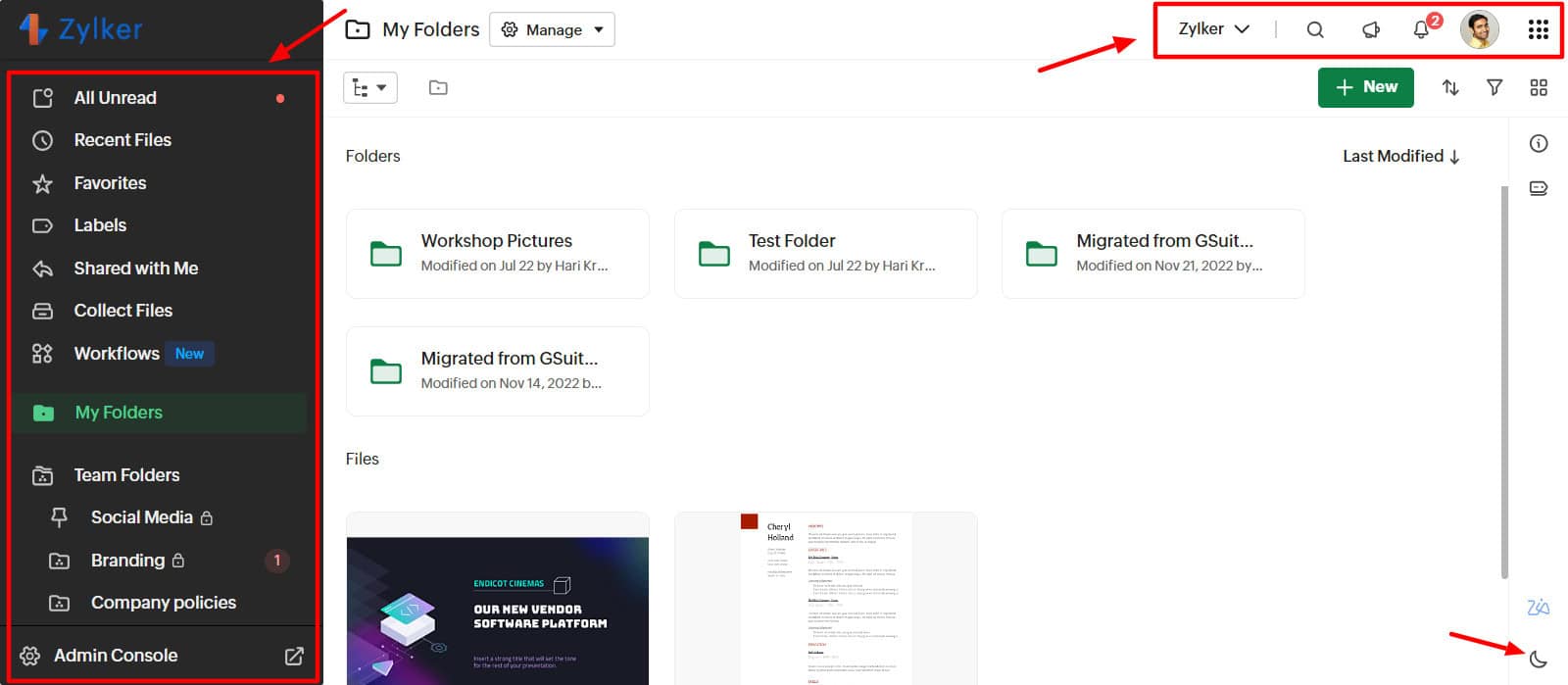Open the filter funnel icon
The height and width of the screenshot is (685, 1568).
(1494, 87)
